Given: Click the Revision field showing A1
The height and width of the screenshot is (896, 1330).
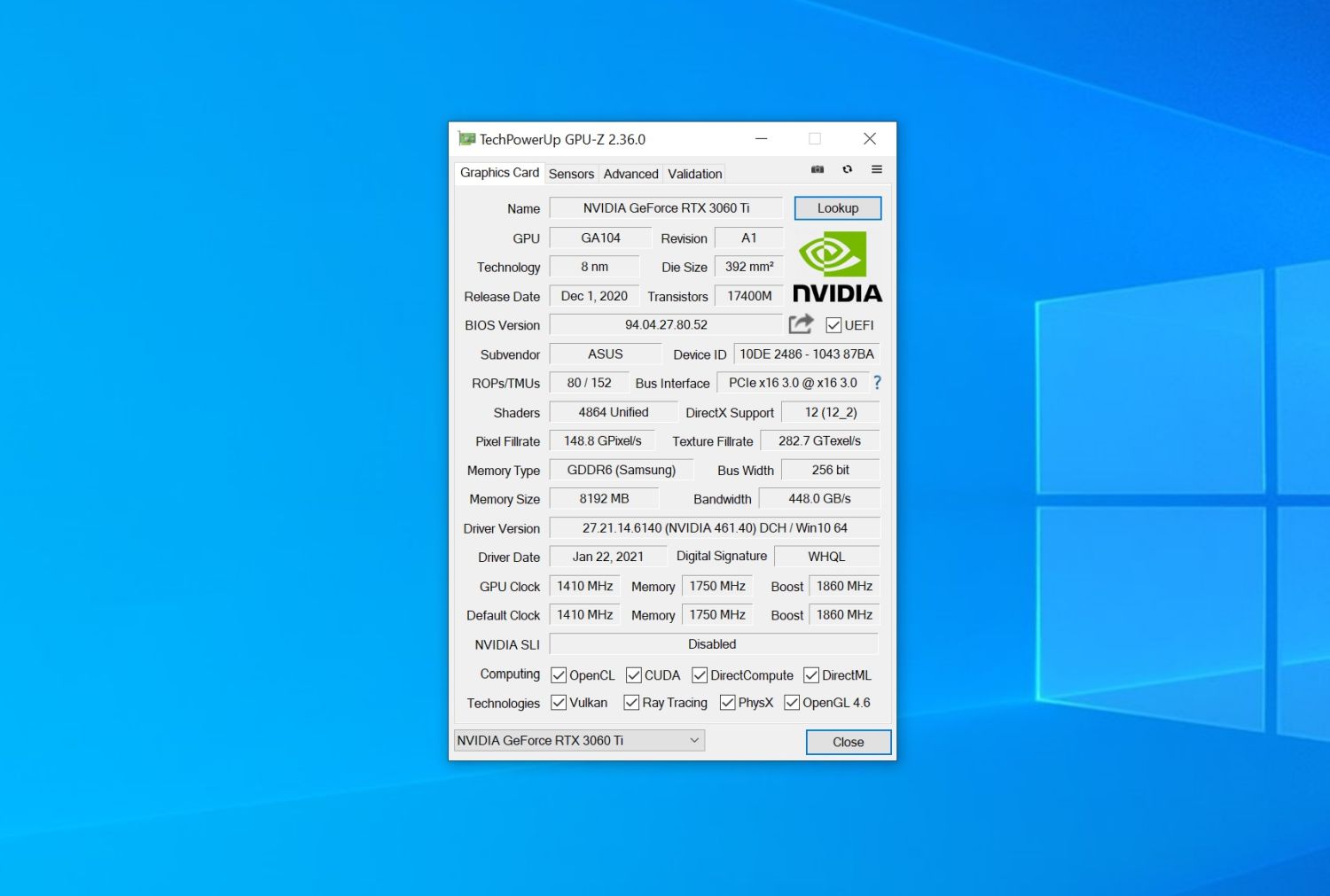Looking at the screenshot, I should tap(749, 238).
